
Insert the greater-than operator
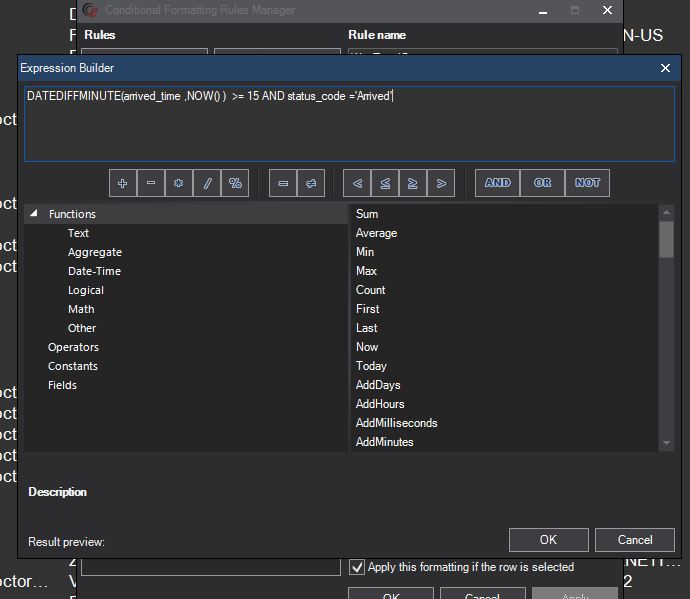tap(441, 183)
